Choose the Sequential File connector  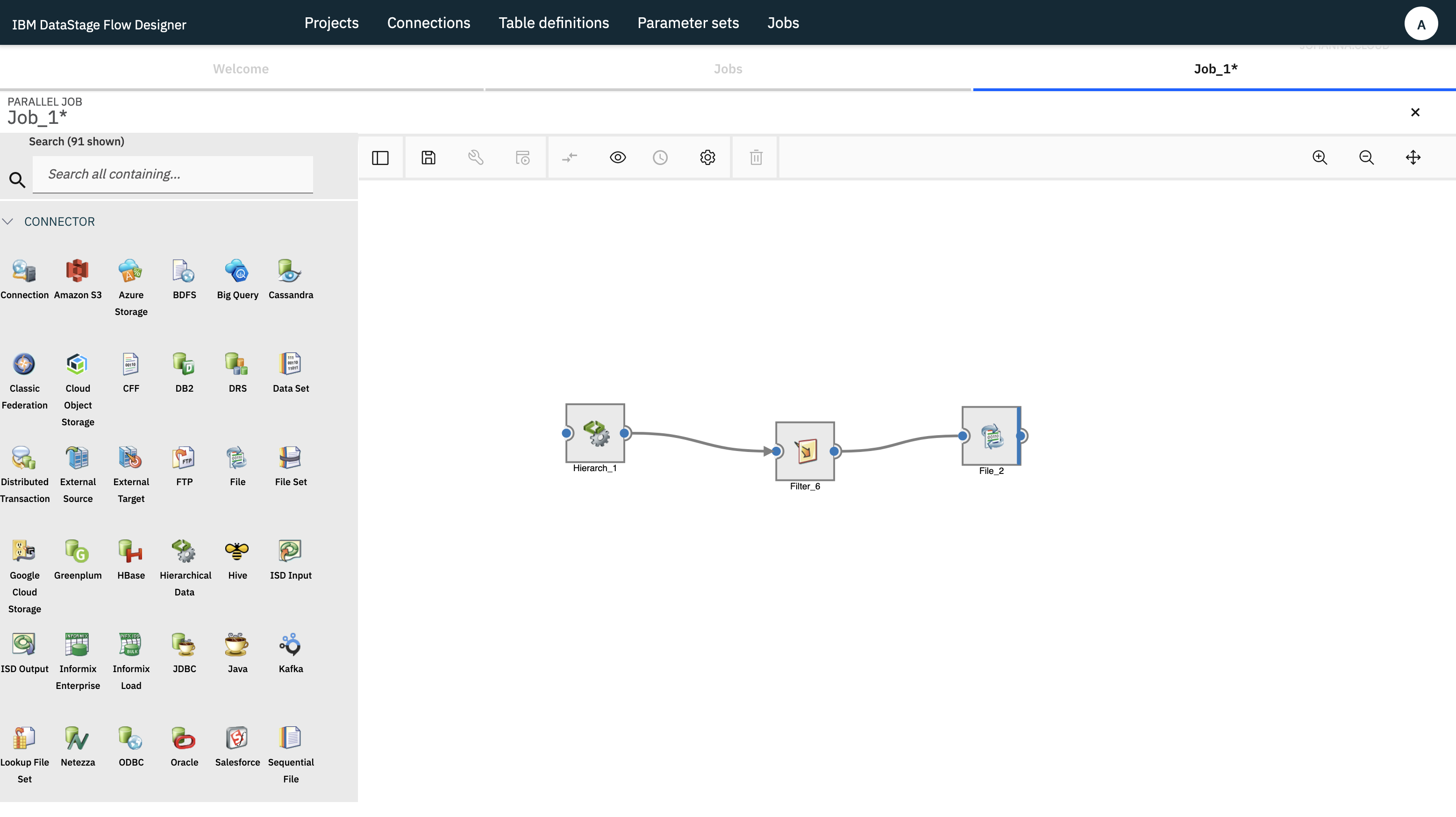tap(291, 738)
